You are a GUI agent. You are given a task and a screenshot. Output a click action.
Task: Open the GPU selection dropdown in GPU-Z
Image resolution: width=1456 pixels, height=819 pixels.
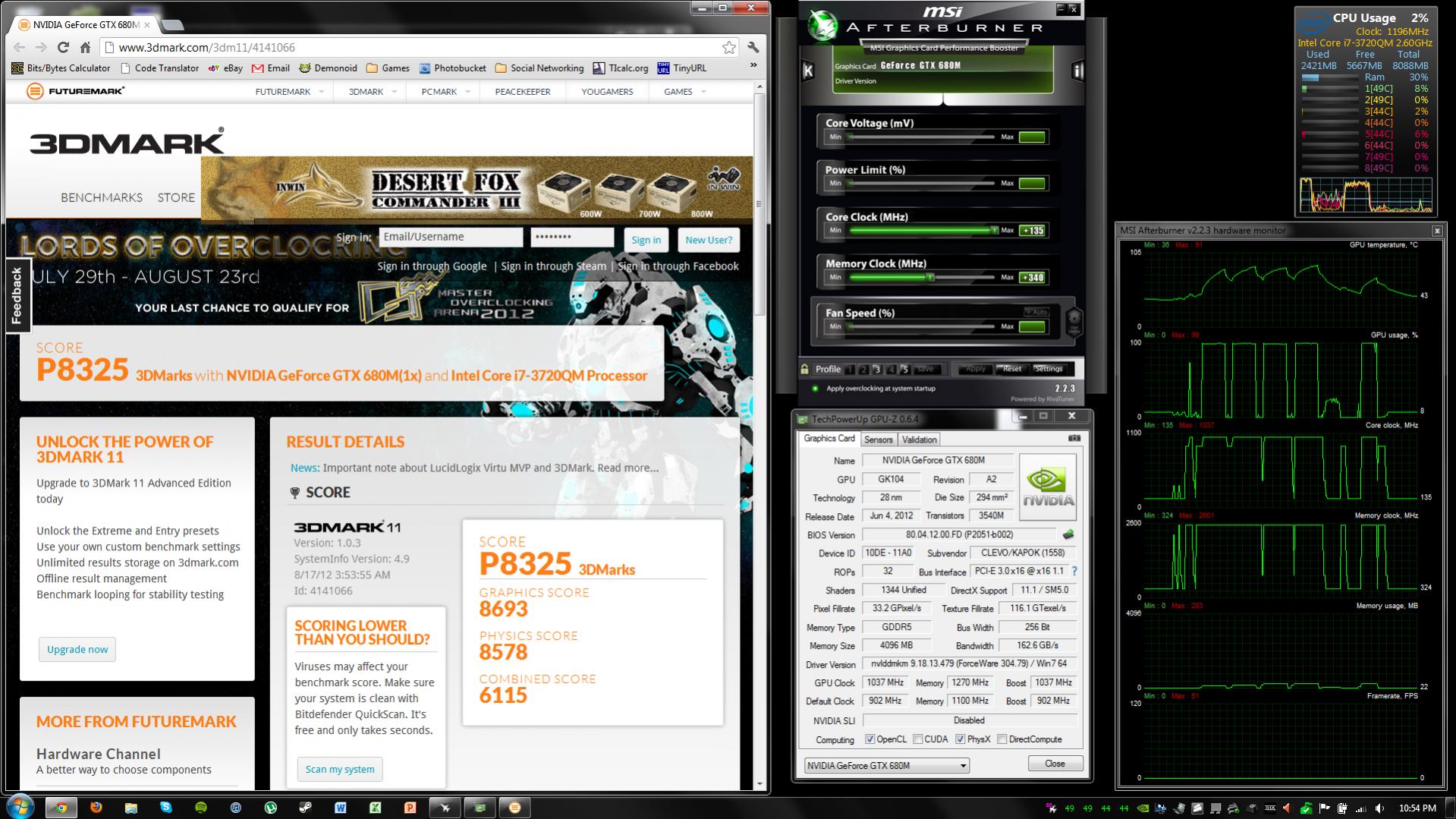(886, 765)
